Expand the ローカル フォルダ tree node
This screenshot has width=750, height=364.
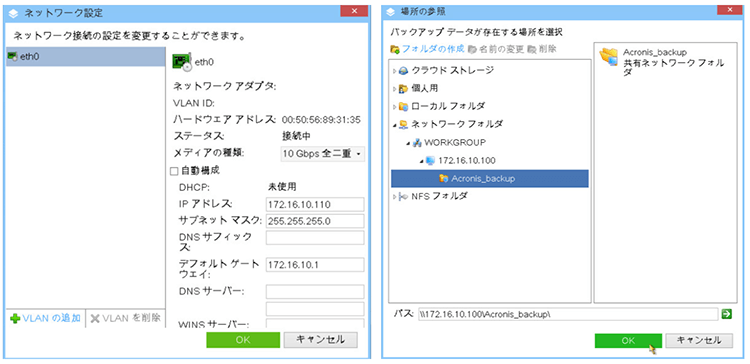pyautogui.click(x=395, y=107)
